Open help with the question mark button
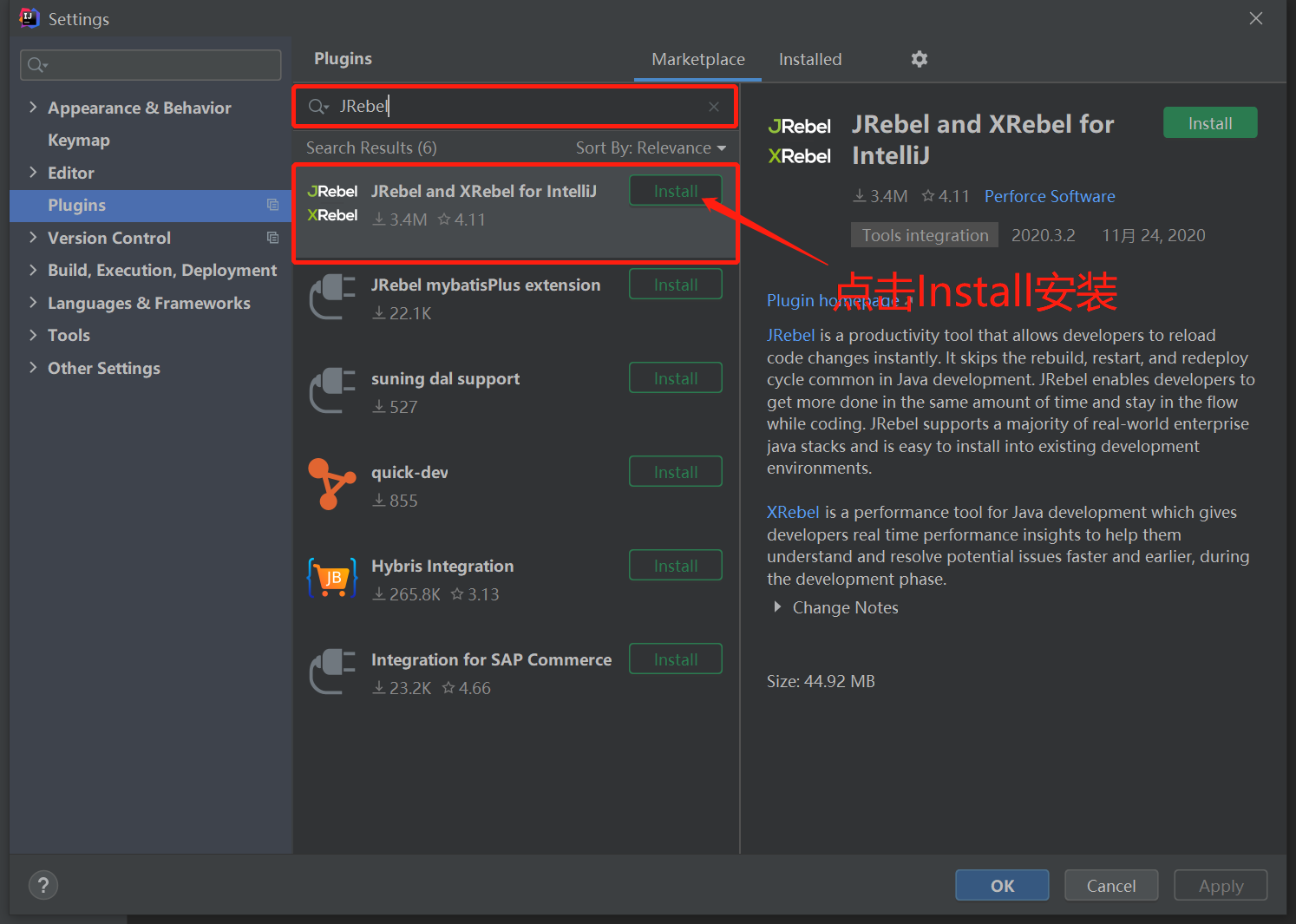The image size is (1296, 924). (x=43, y=885)
